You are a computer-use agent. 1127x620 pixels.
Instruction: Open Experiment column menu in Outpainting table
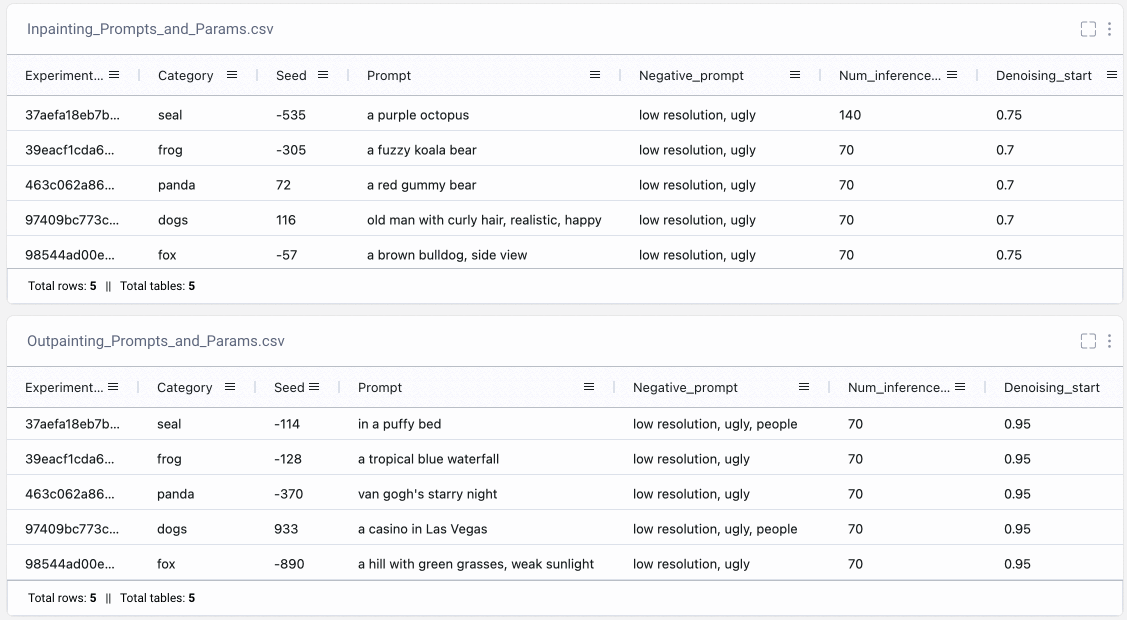pos(113,387)
